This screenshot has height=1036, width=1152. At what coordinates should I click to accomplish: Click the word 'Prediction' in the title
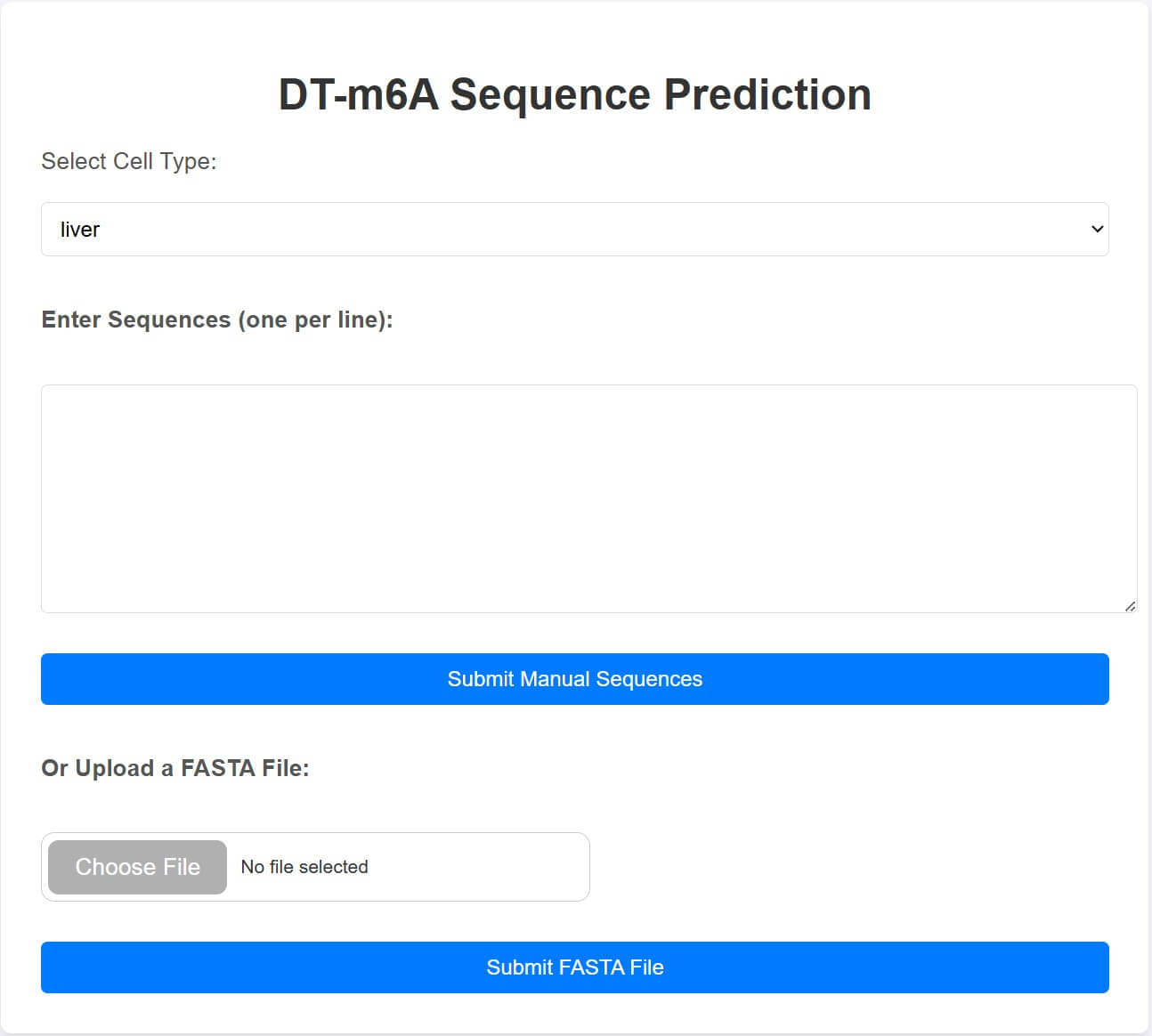point(767,94)
